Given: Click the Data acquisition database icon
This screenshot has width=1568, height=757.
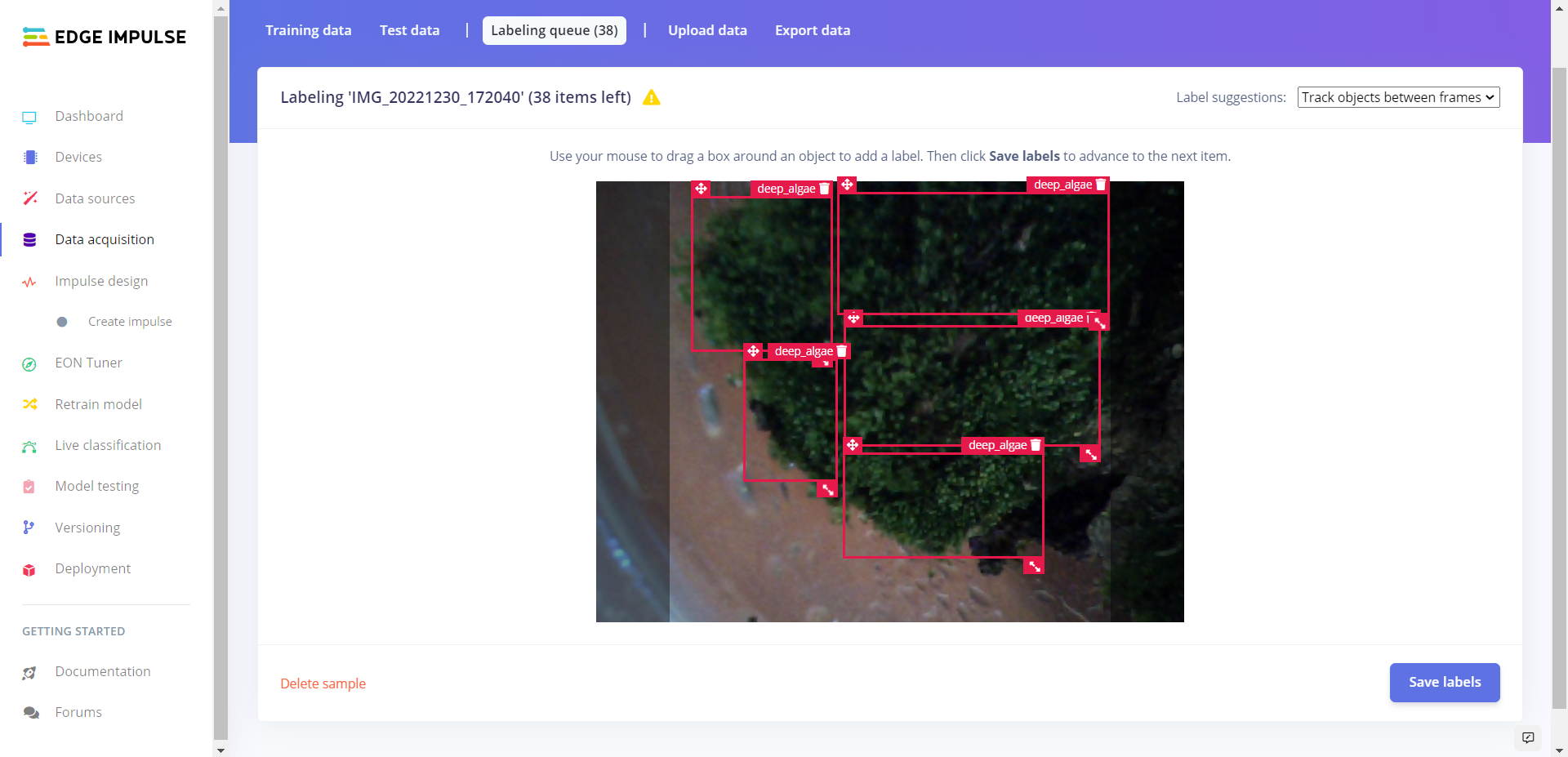Looking at the screenshot, I should tap(30, 239).
